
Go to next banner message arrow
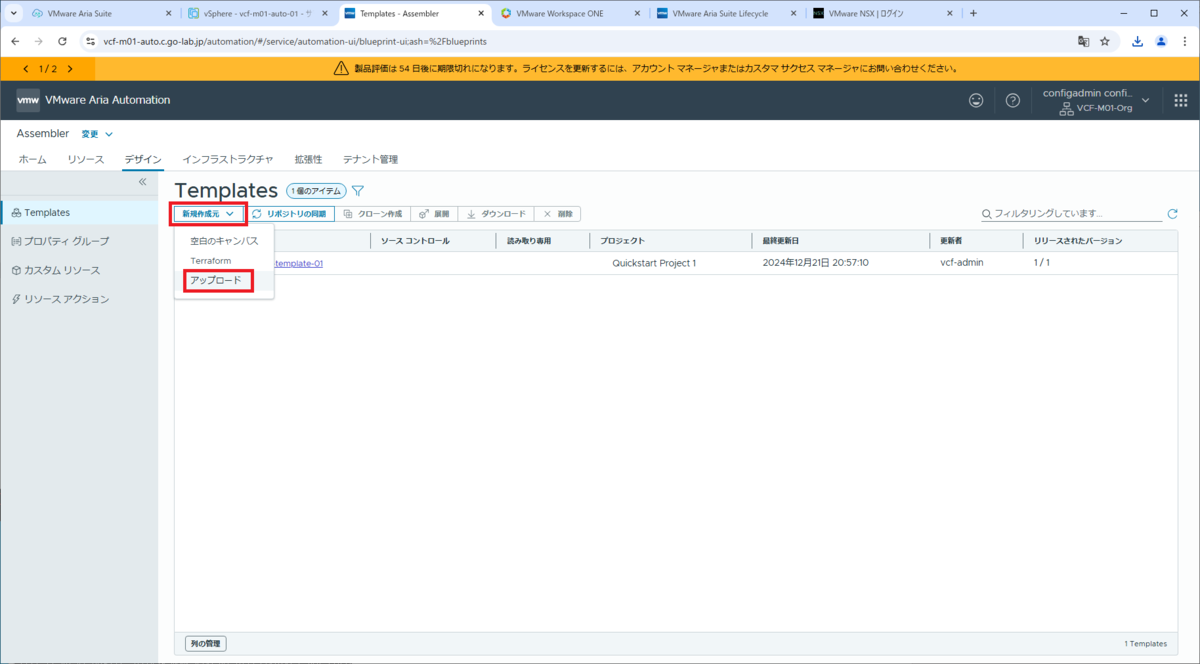click(70, 68)
